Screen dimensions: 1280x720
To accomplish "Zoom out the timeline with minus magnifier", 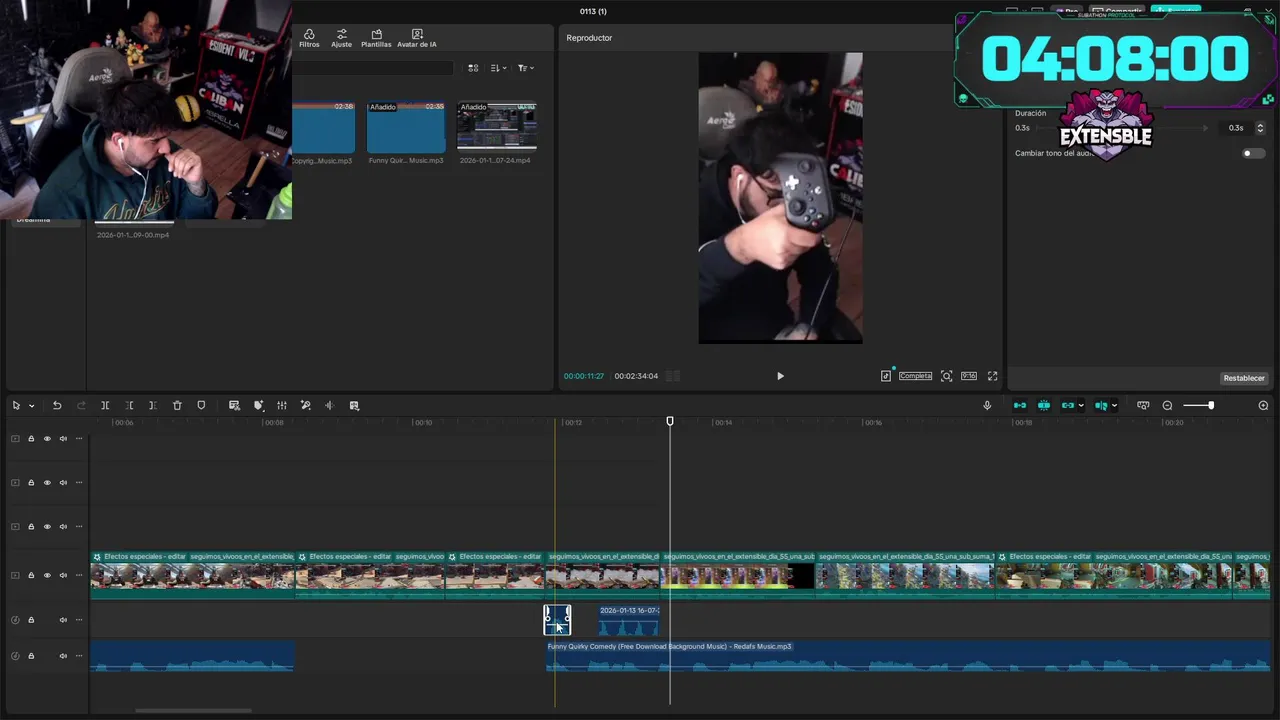I will pyautogui.click(x=1167, y=405).
